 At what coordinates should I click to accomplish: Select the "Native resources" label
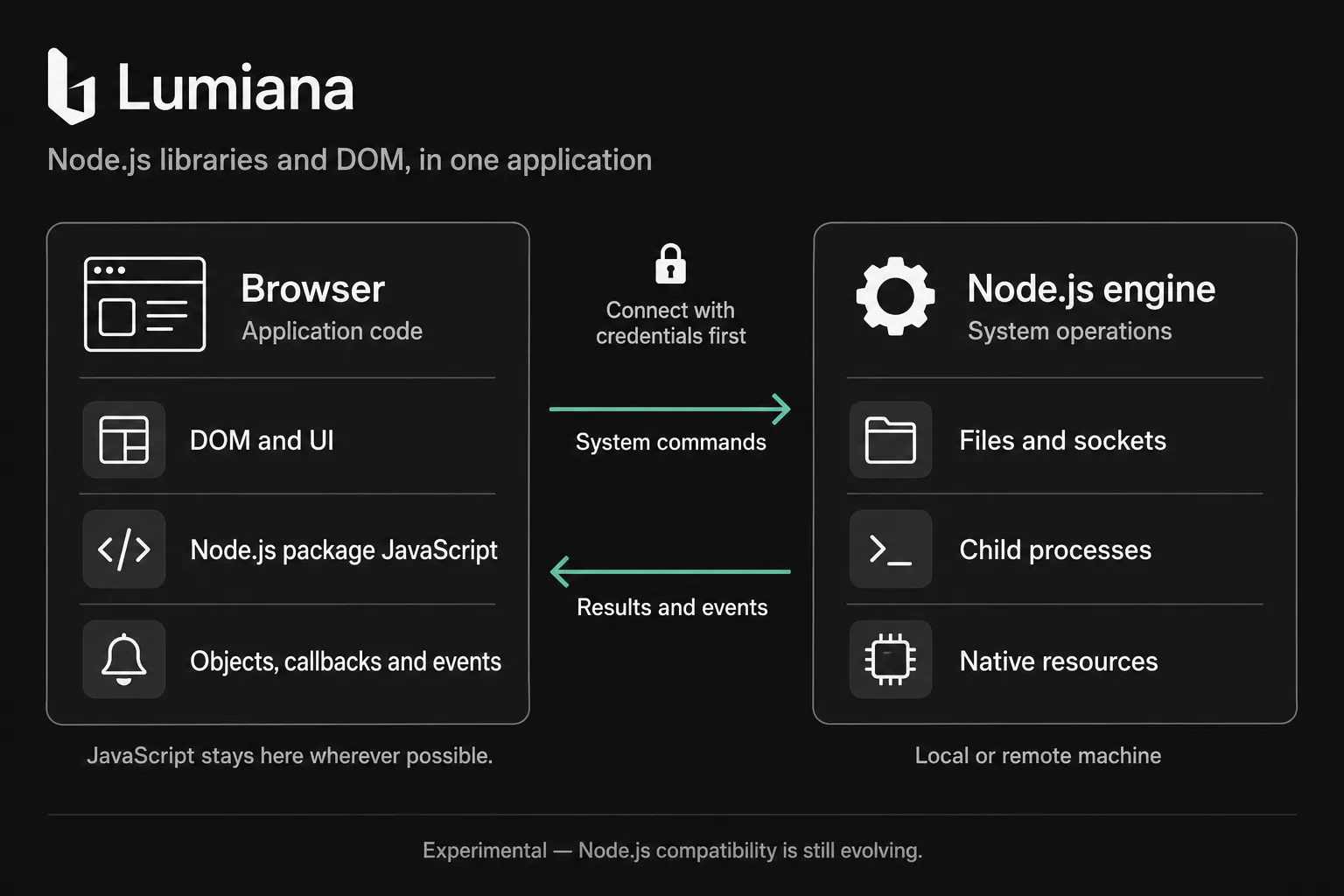(1059, 661)
